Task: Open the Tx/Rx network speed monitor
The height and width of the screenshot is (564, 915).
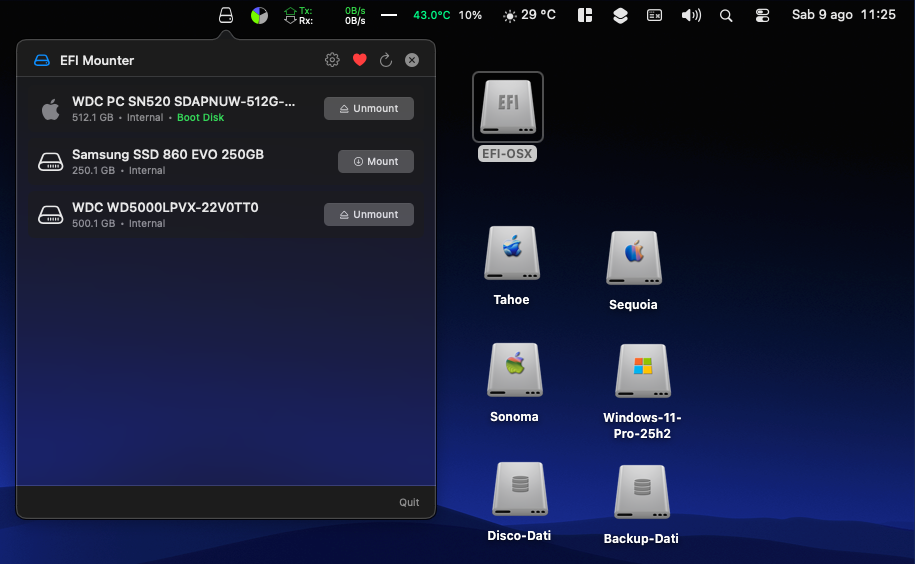Action: (324, 15)
